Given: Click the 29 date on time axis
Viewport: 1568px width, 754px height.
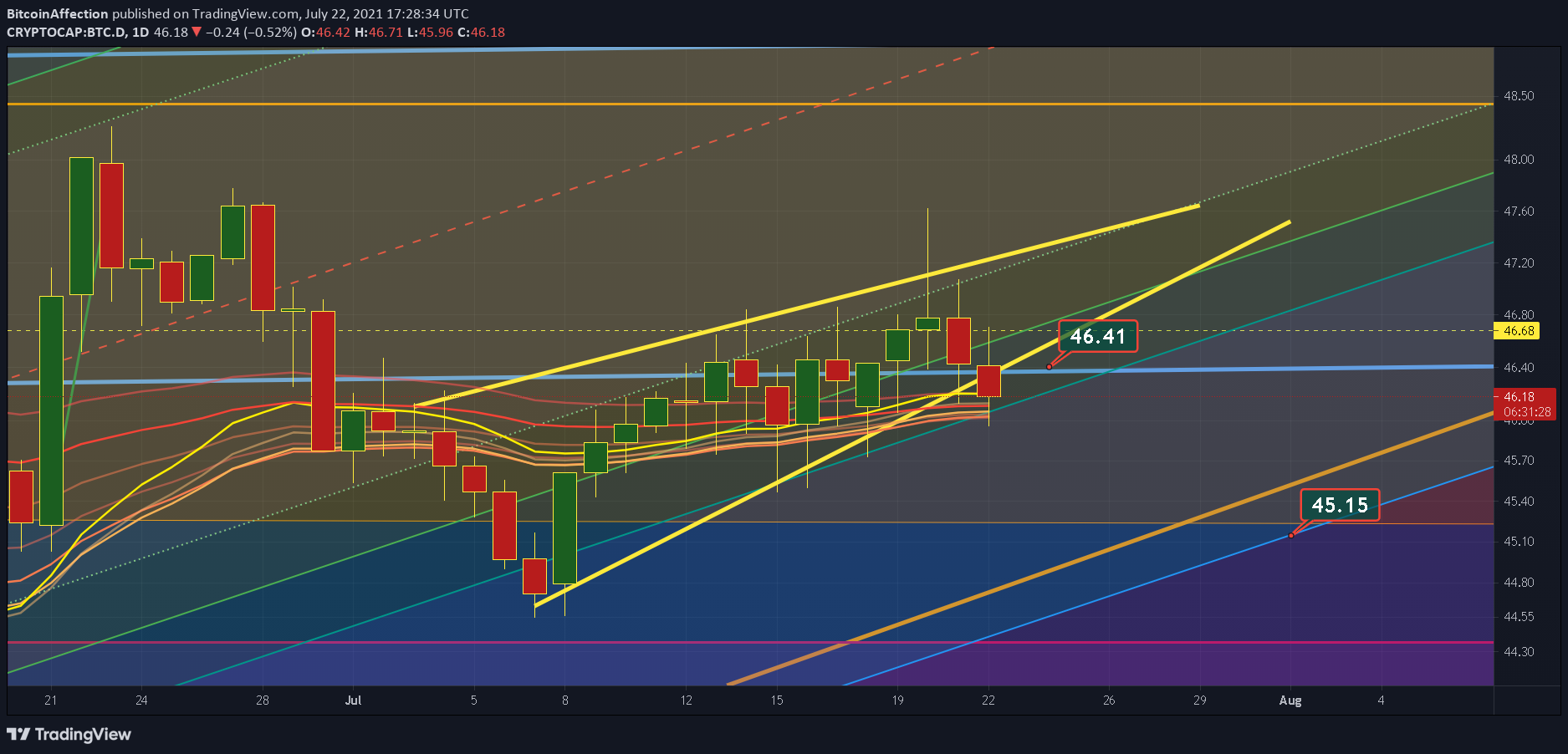Looking at the screenshot, I should point(1200,701).
